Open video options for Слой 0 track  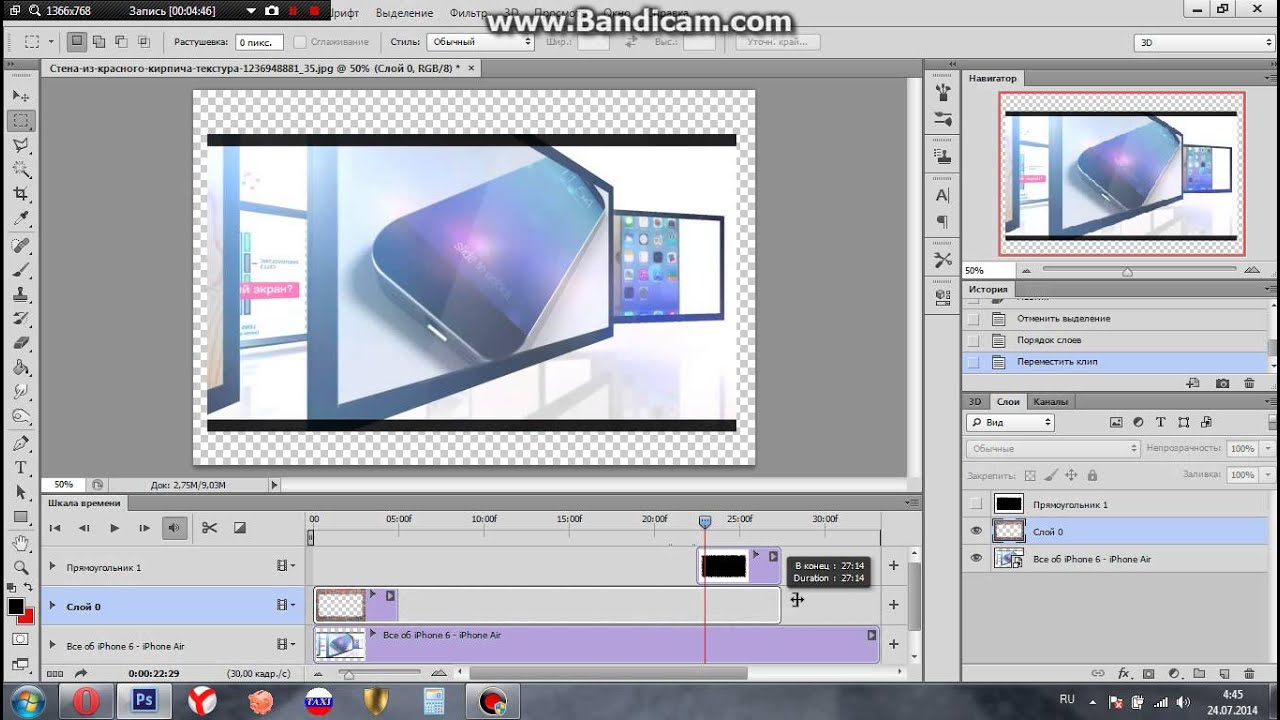click(286, 605)
